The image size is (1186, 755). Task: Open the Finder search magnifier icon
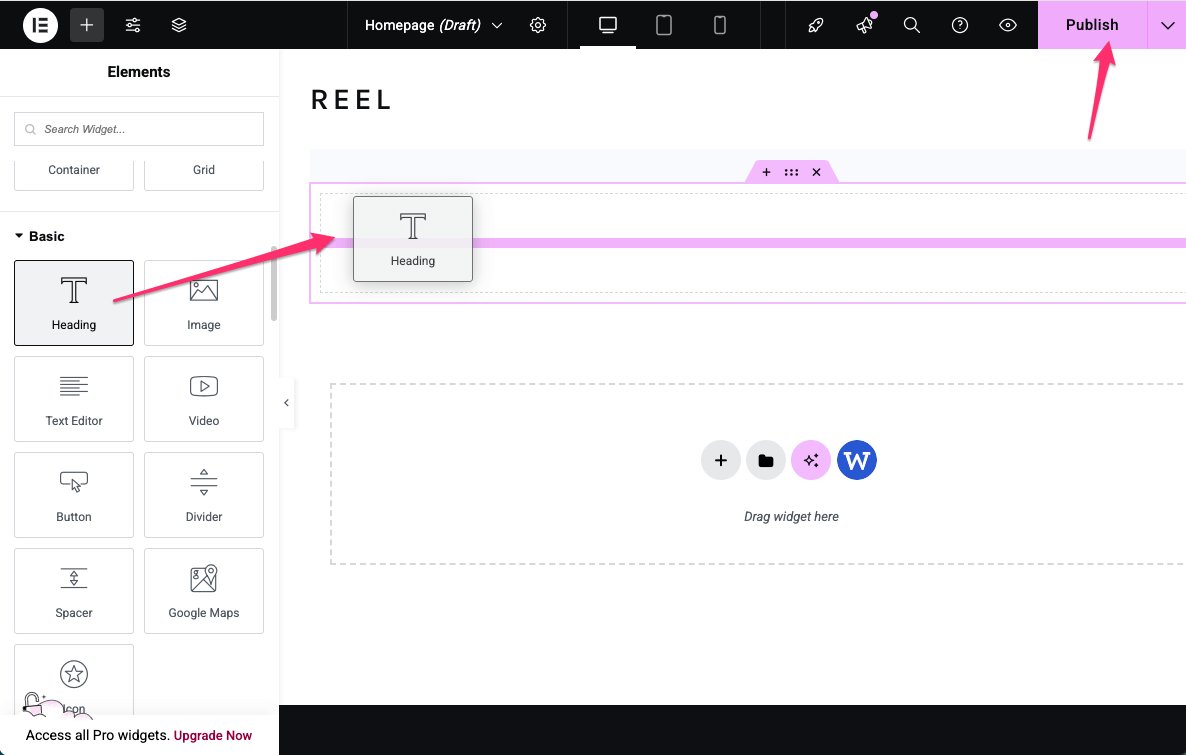coord(912,25)
